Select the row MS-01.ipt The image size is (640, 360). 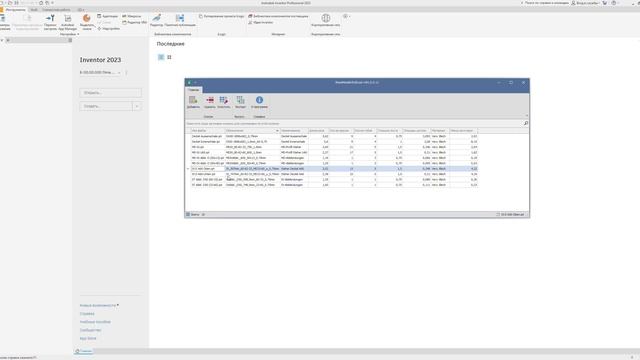[x=331, y=147]
